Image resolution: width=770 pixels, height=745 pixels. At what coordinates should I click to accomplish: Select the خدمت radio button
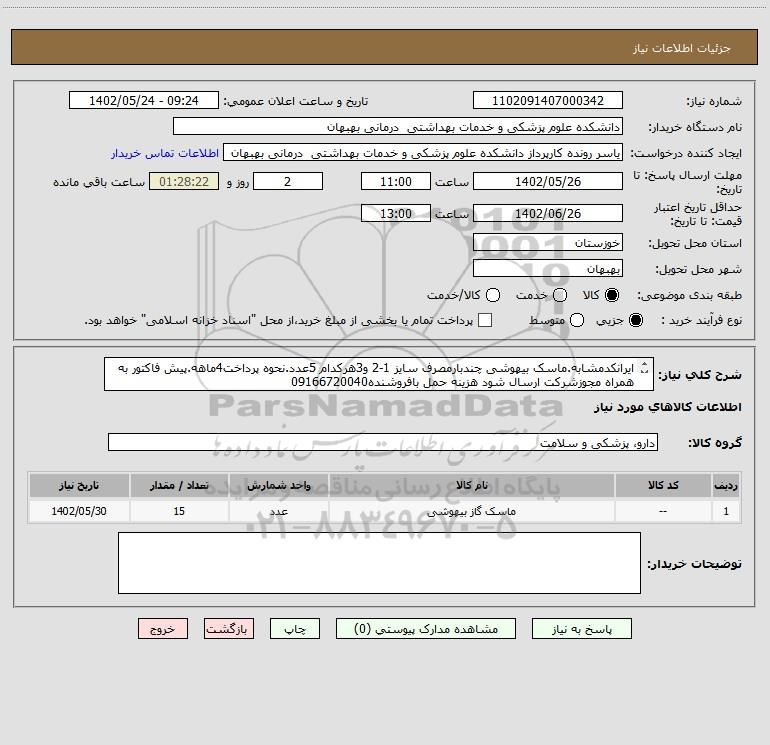coord(560,295)
